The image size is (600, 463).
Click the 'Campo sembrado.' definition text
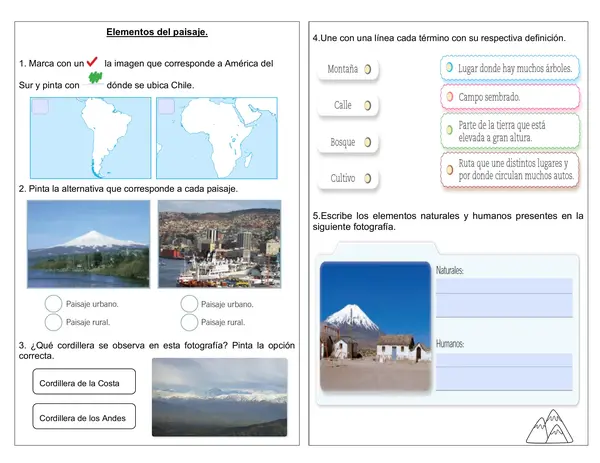(489, 97)
